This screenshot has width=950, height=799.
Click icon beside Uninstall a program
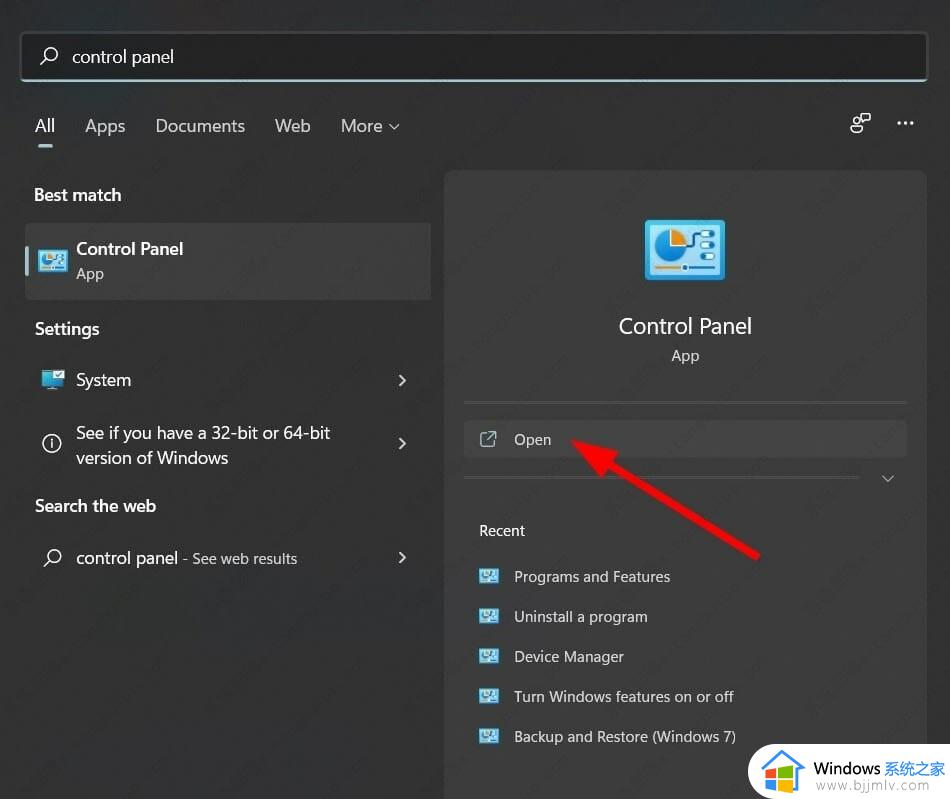pos(489,615)
